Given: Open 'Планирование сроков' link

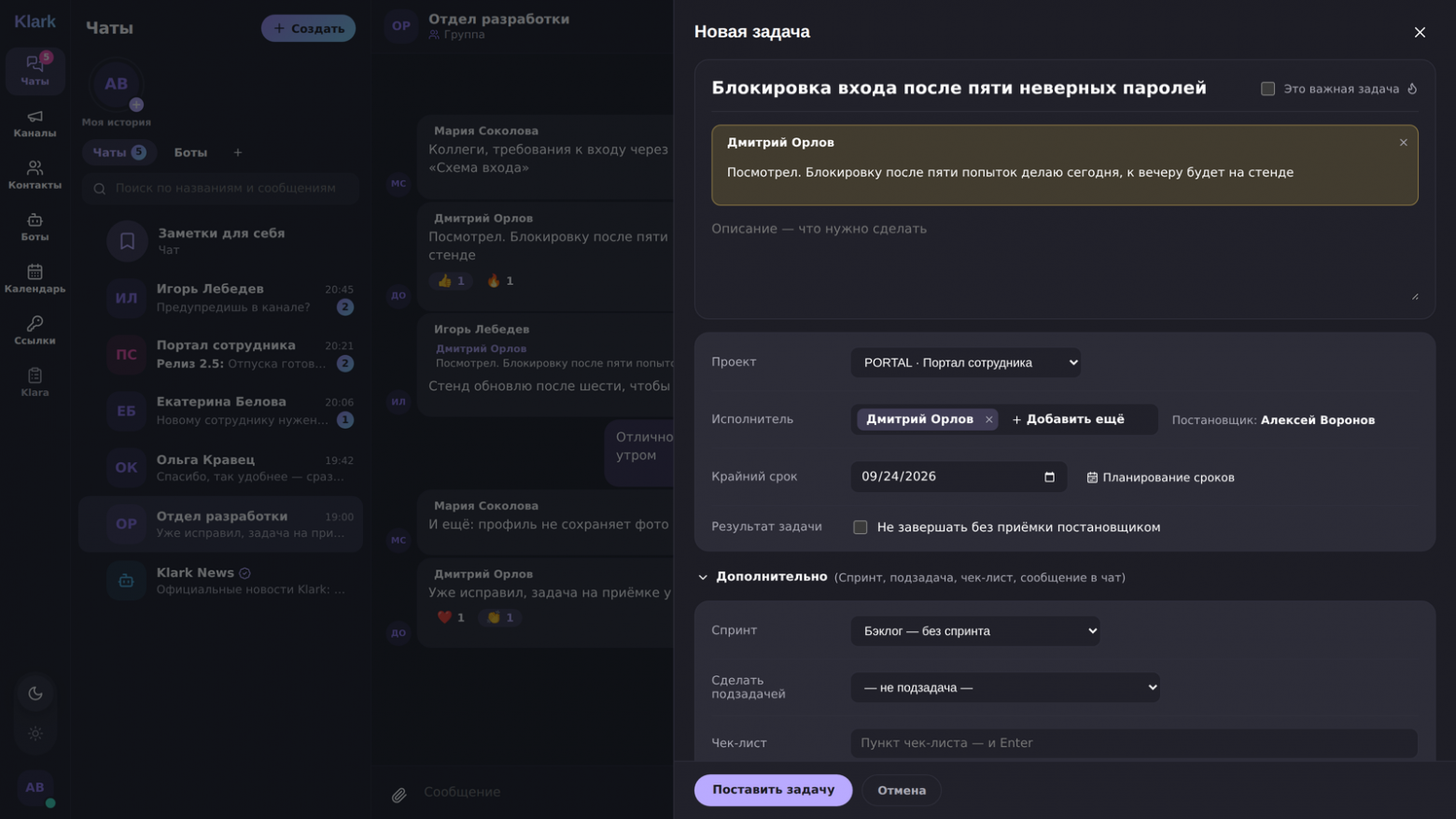Looking at the screenshot, I should (1160, 477).
